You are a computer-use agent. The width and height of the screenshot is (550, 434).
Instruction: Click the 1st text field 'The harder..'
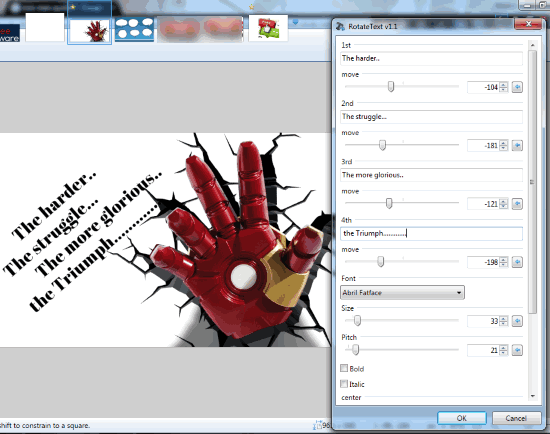tap(431, 58)
